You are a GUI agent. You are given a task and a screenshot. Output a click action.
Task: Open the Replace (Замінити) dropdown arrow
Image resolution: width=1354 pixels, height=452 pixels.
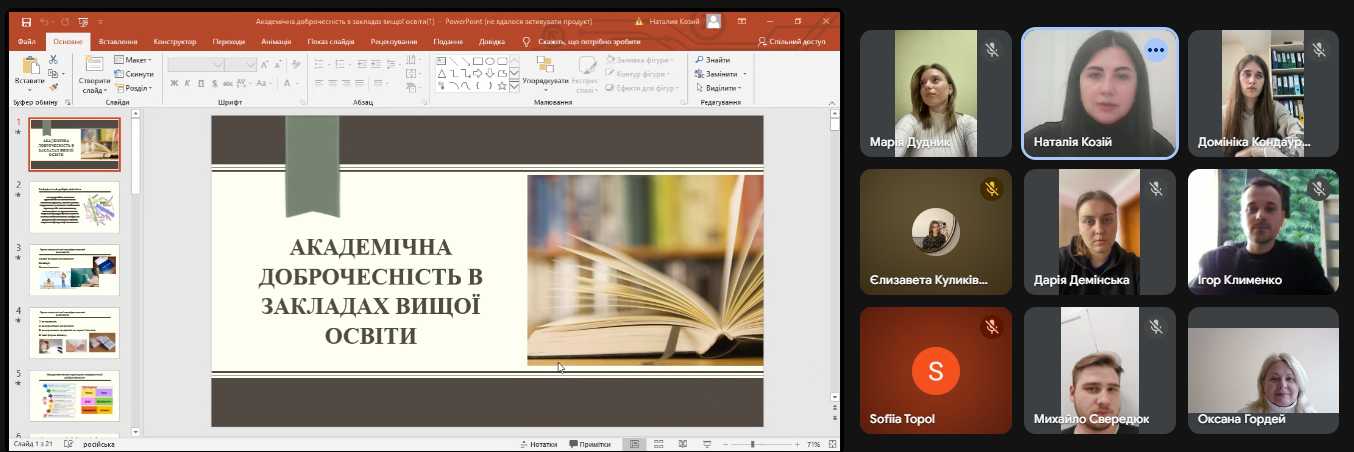point(744,74)
